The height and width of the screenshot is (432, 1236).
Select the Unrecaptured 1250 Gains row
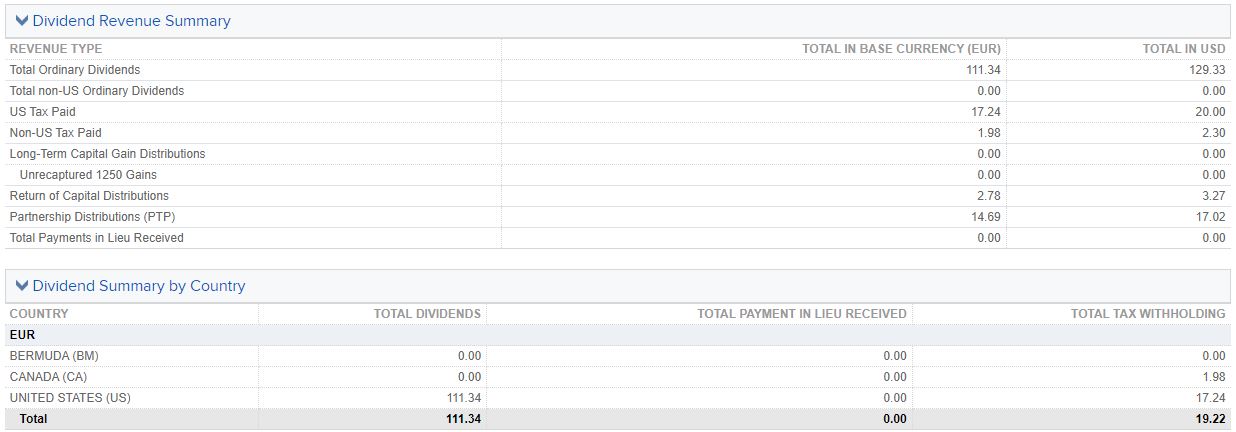[618, 175]
